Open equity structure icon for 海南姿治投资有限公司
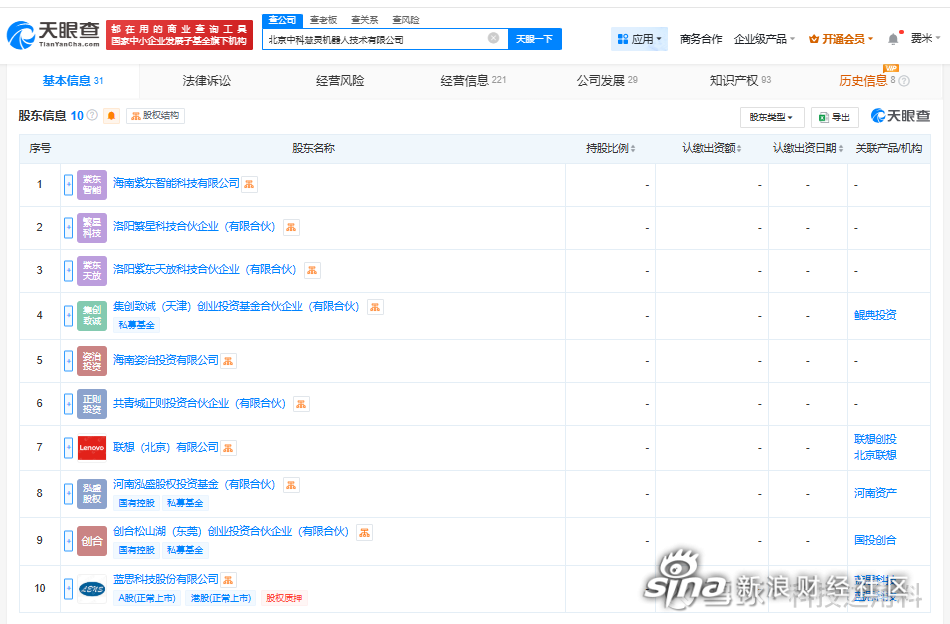This screenshot has width=950, height=624. click(228, 361)
